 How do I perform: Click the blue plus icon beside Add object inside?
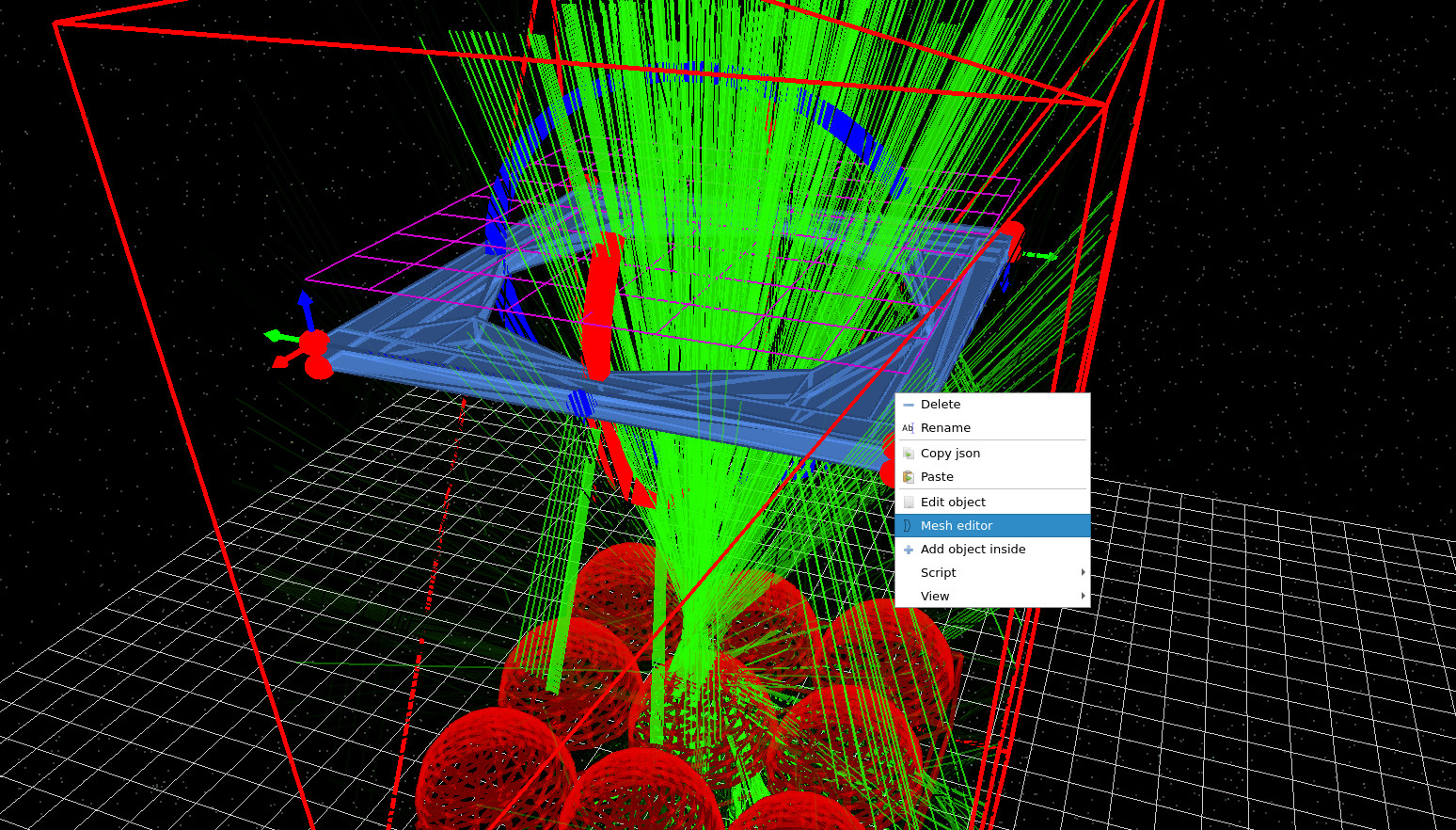coord(909,549)
